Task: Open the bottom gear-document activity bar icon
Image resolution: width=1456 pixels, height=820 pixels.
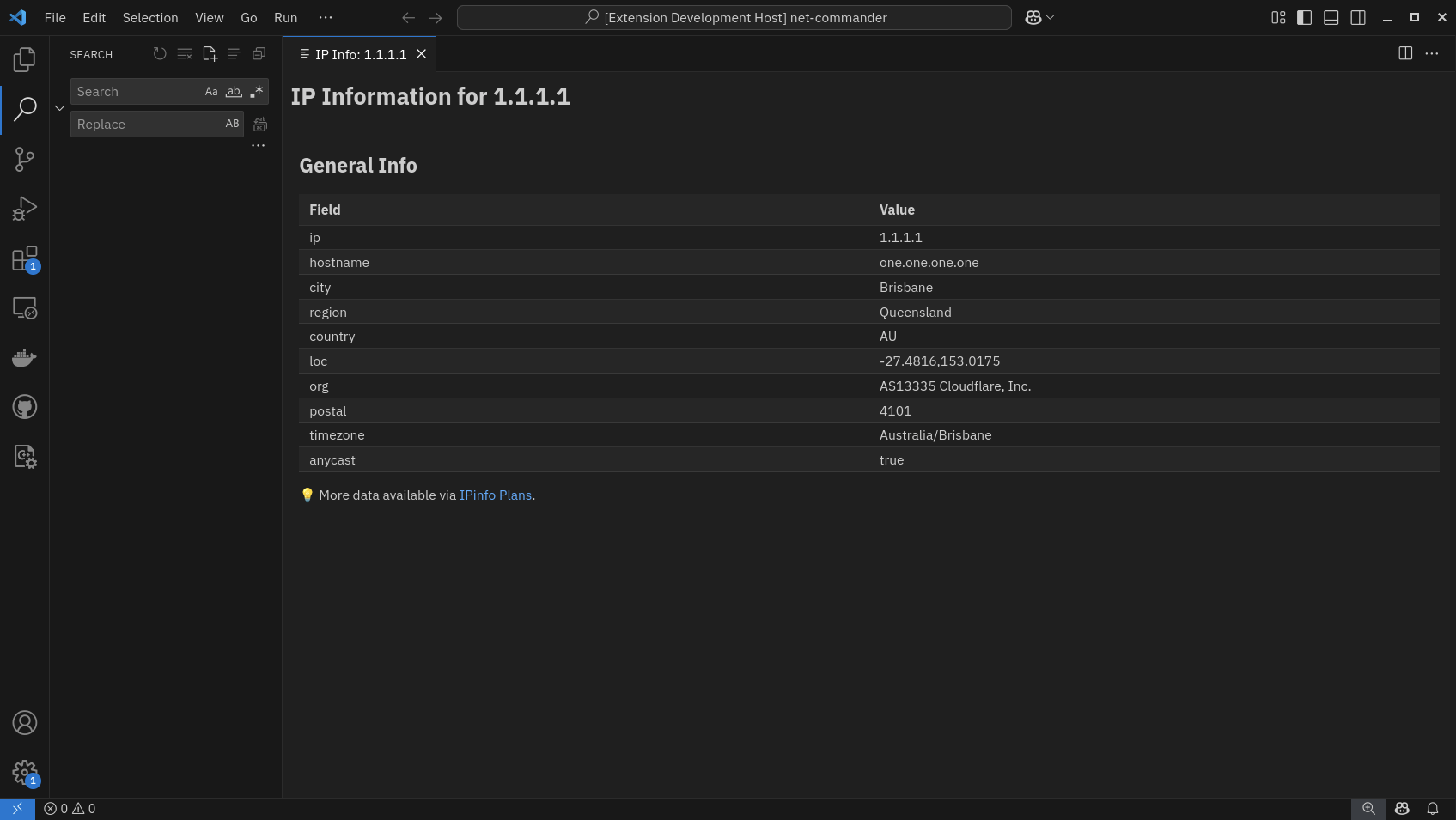Action: point(25,457)
